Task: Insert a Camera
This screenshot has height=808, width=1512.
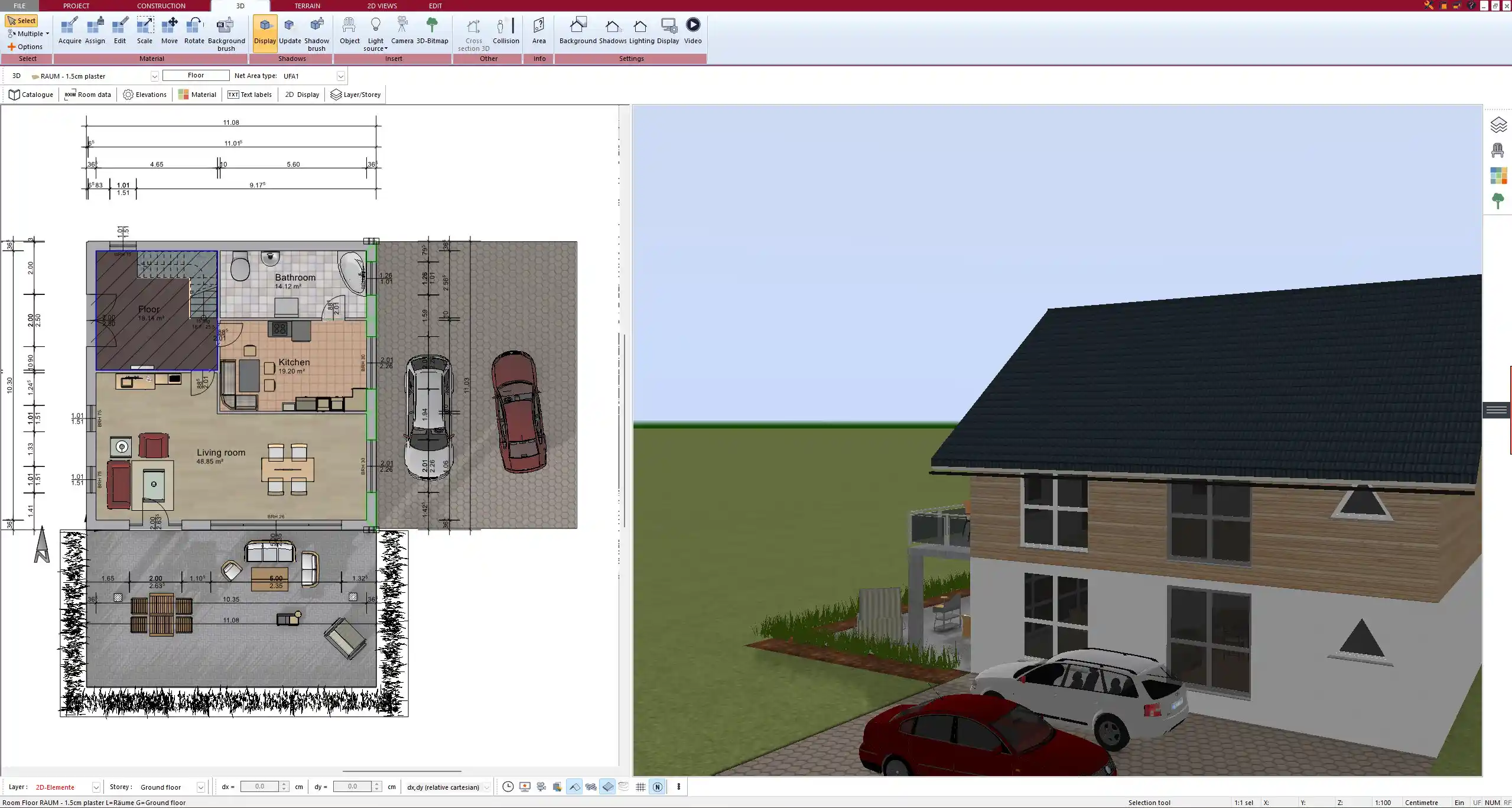Action: pyautogui.click(x=402, y=31)
